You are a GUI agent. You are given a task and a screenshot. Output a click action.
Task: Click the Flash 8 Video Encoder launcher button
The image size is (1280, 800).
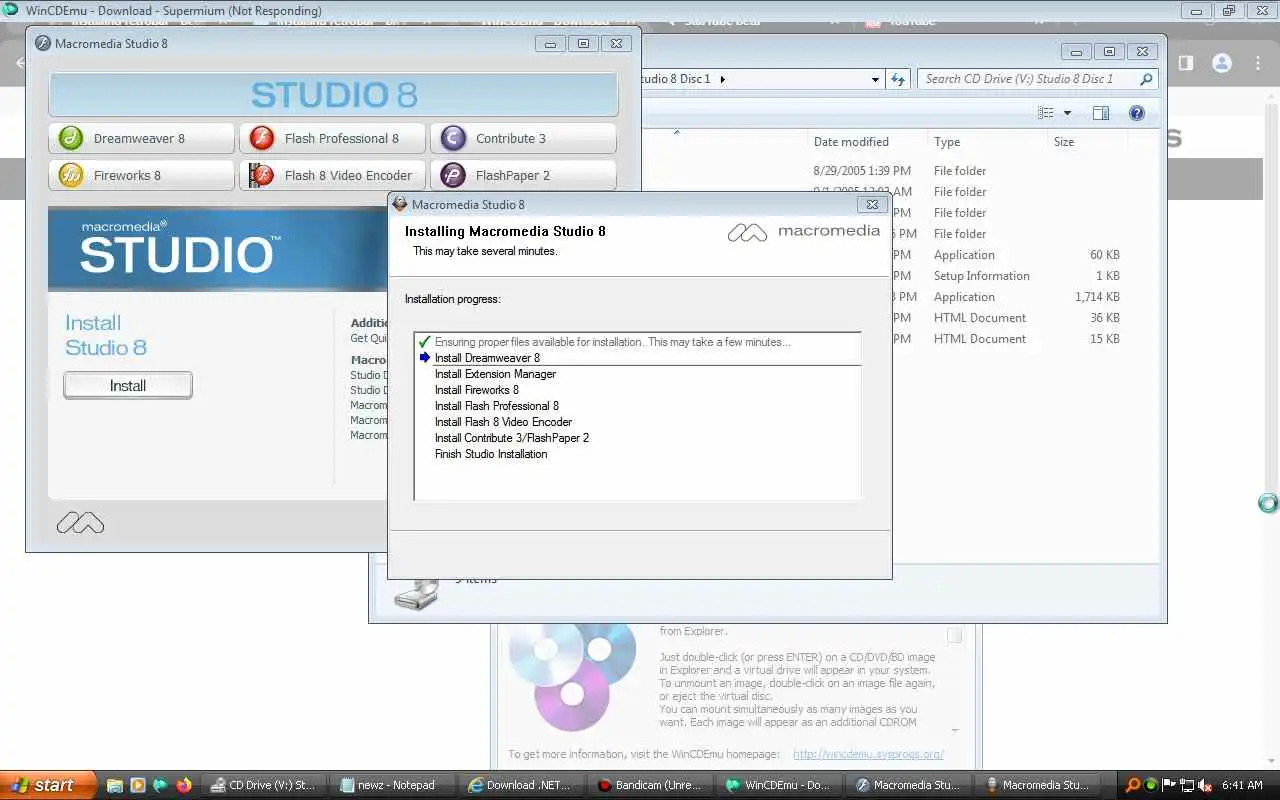[332, 175]
